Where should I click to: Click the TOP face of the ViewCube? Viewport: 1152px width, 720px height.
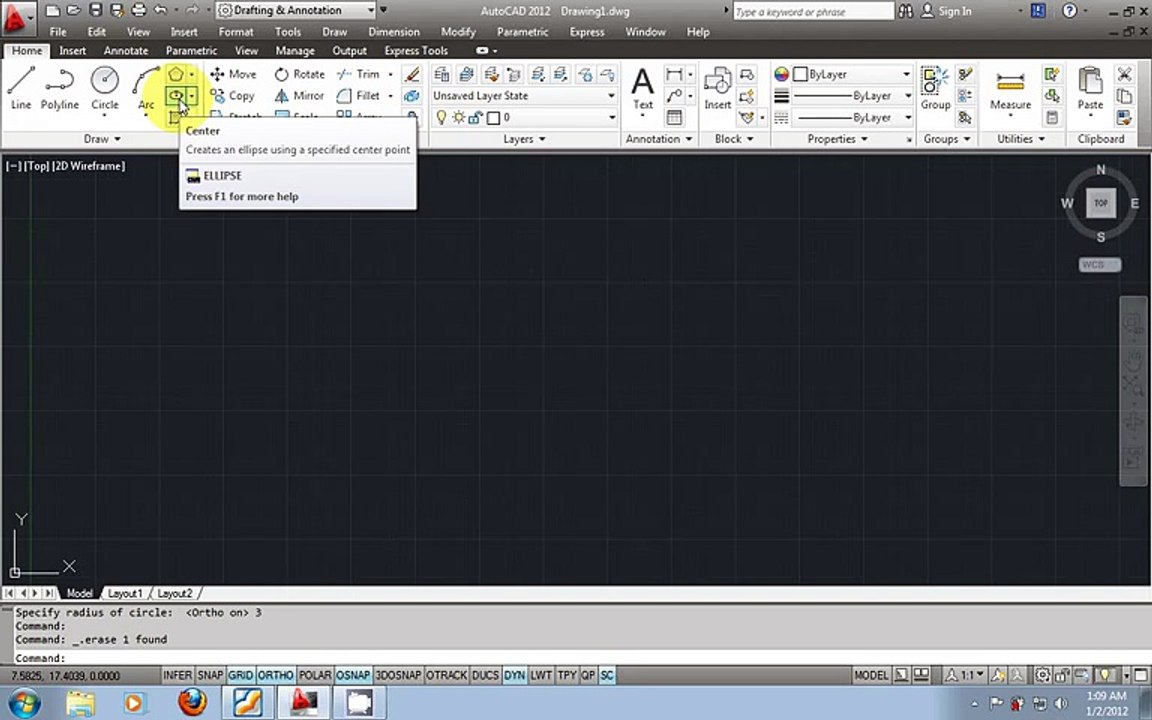pos(1101,204)
